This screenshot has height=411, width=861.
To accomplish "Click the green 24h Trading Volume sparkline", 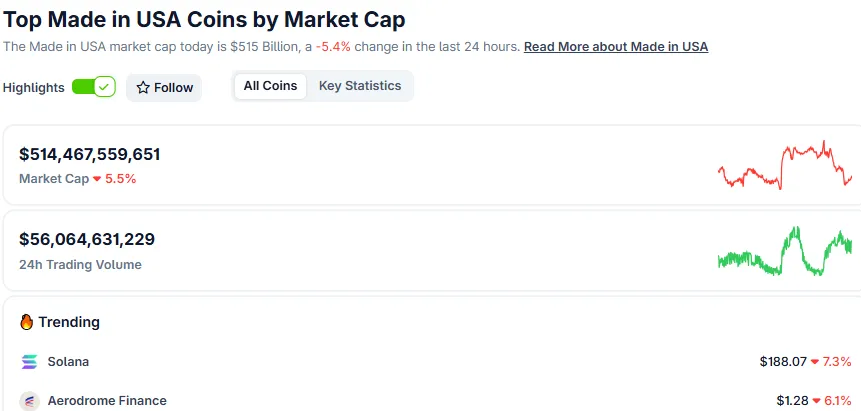I will [785, 251].
